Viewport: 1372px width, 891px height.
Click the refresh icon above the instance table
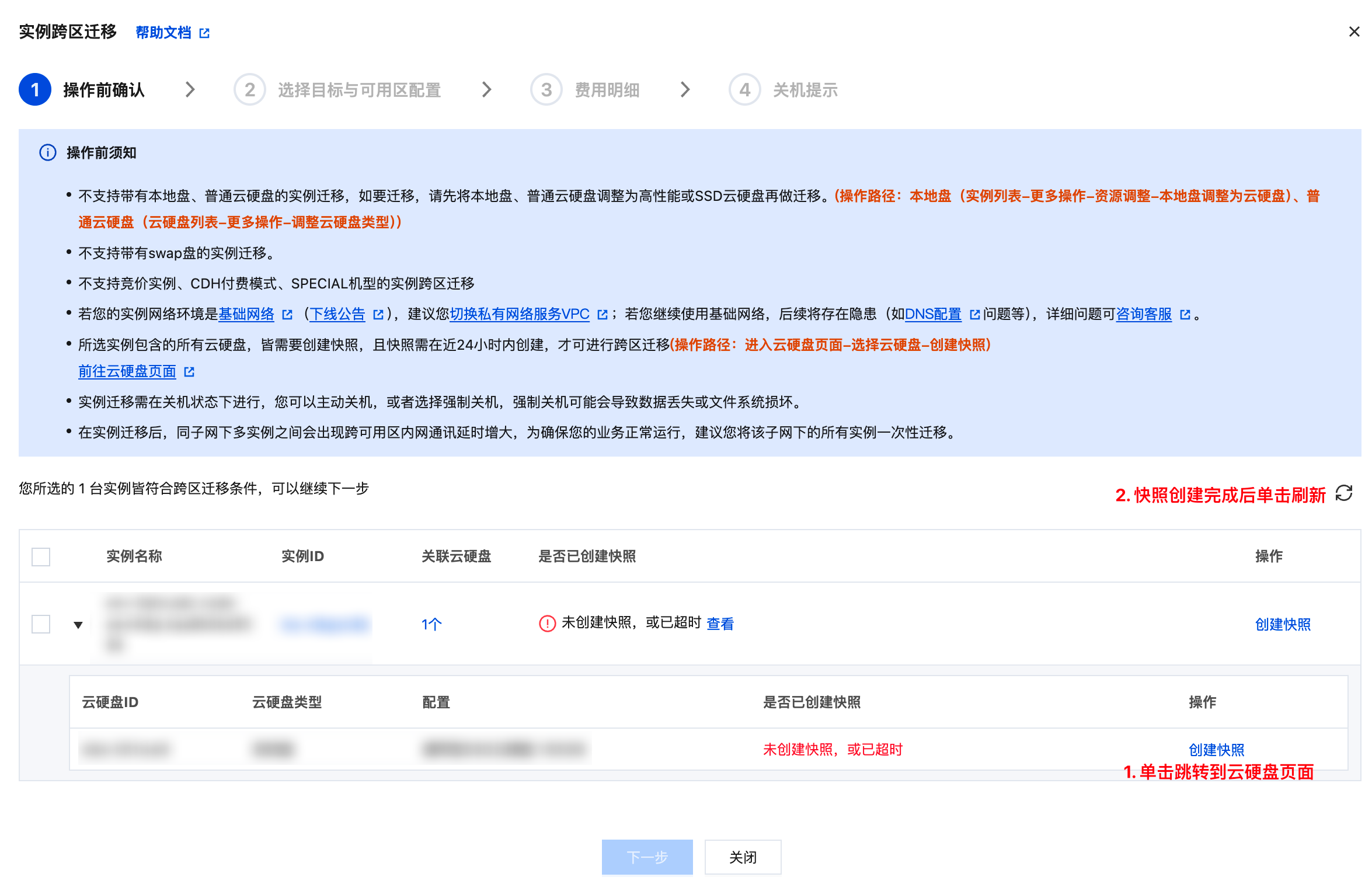click(1344, 494)
